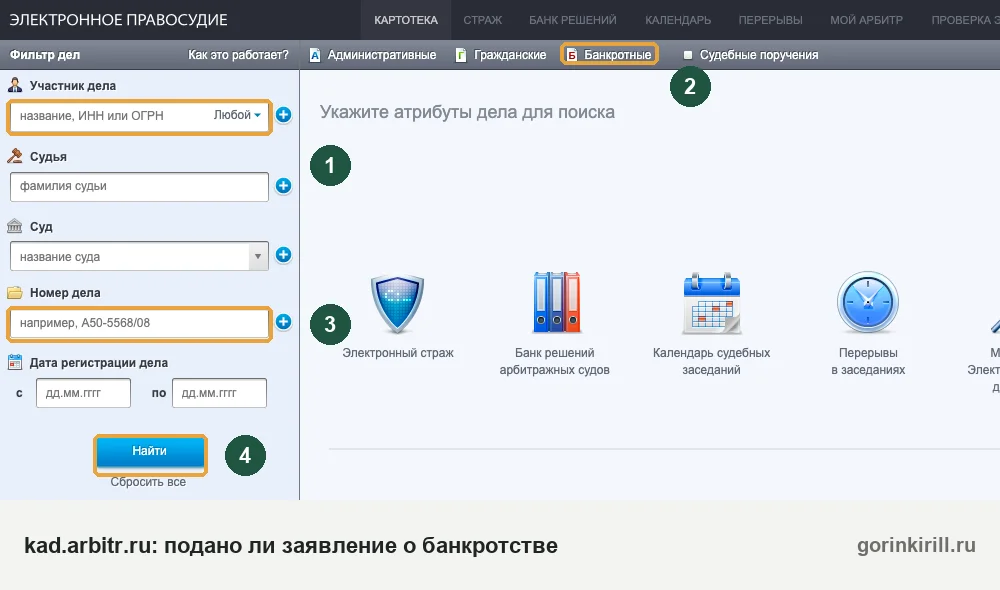Add another court with plus icon
1000x590 pixels.
[283, 255]
